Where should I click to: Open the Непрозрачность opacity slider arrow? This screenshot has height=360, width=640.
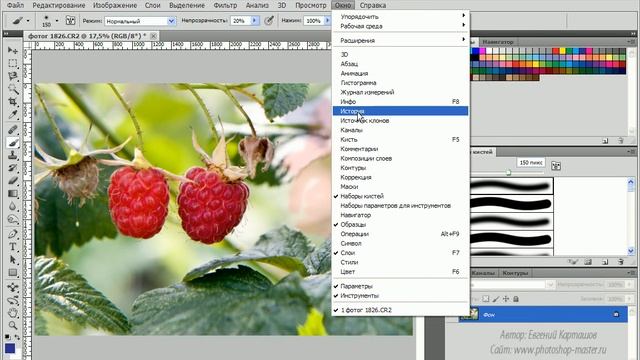(255, 20)
